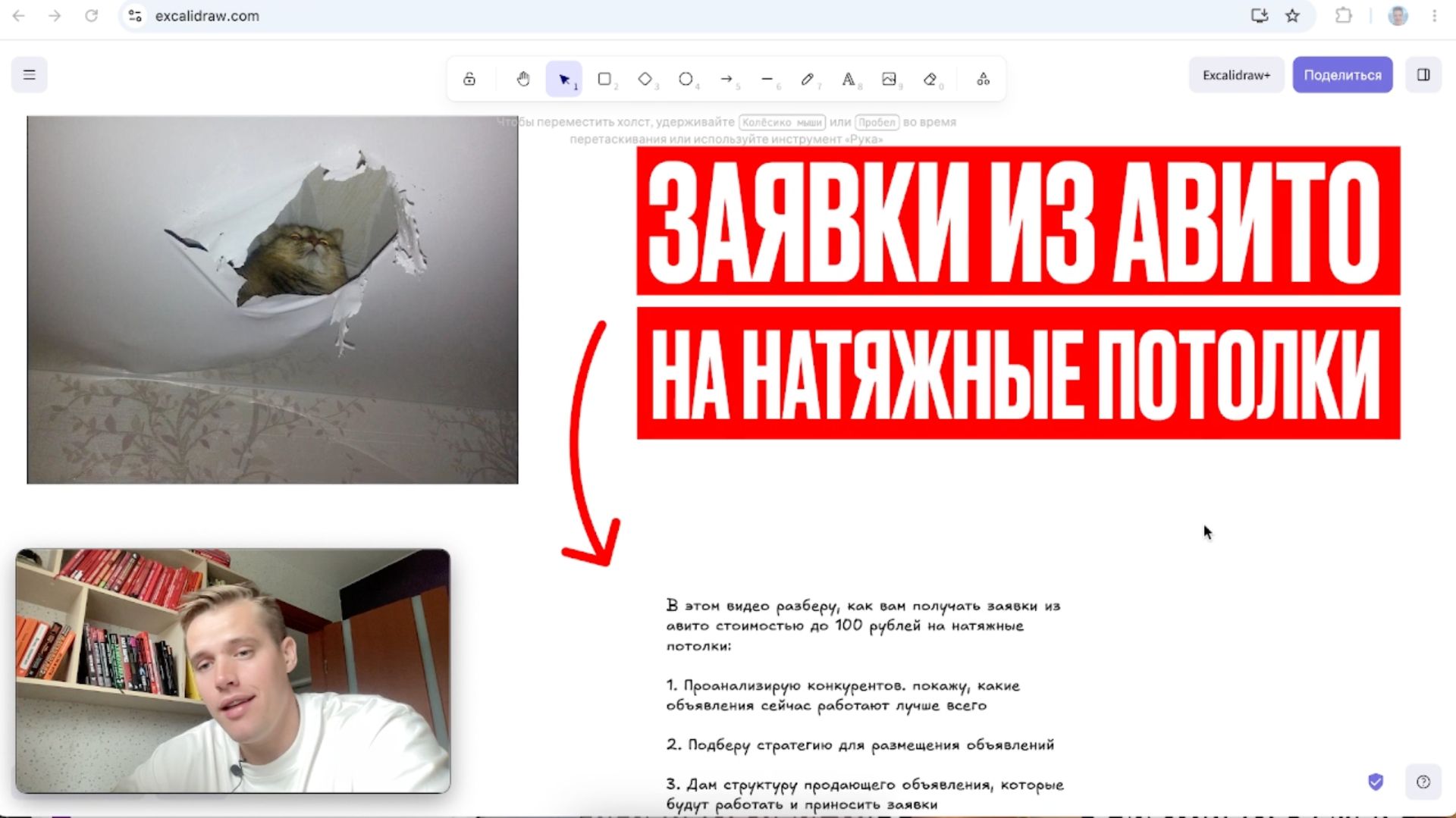The width and height of the screenshot is (1456, 818).
Task: Select the Eraser tool
Action: pos(930,79)
